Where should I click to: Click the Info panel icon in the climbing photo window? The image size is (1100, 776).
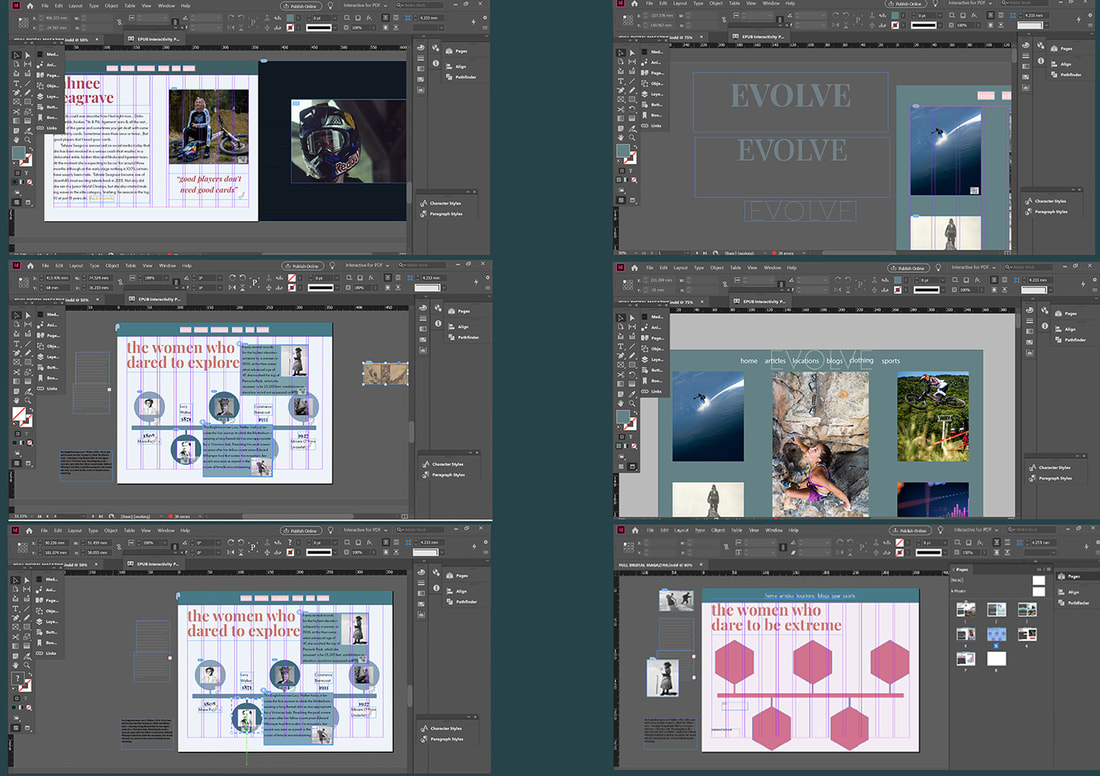click(1045, 326)
